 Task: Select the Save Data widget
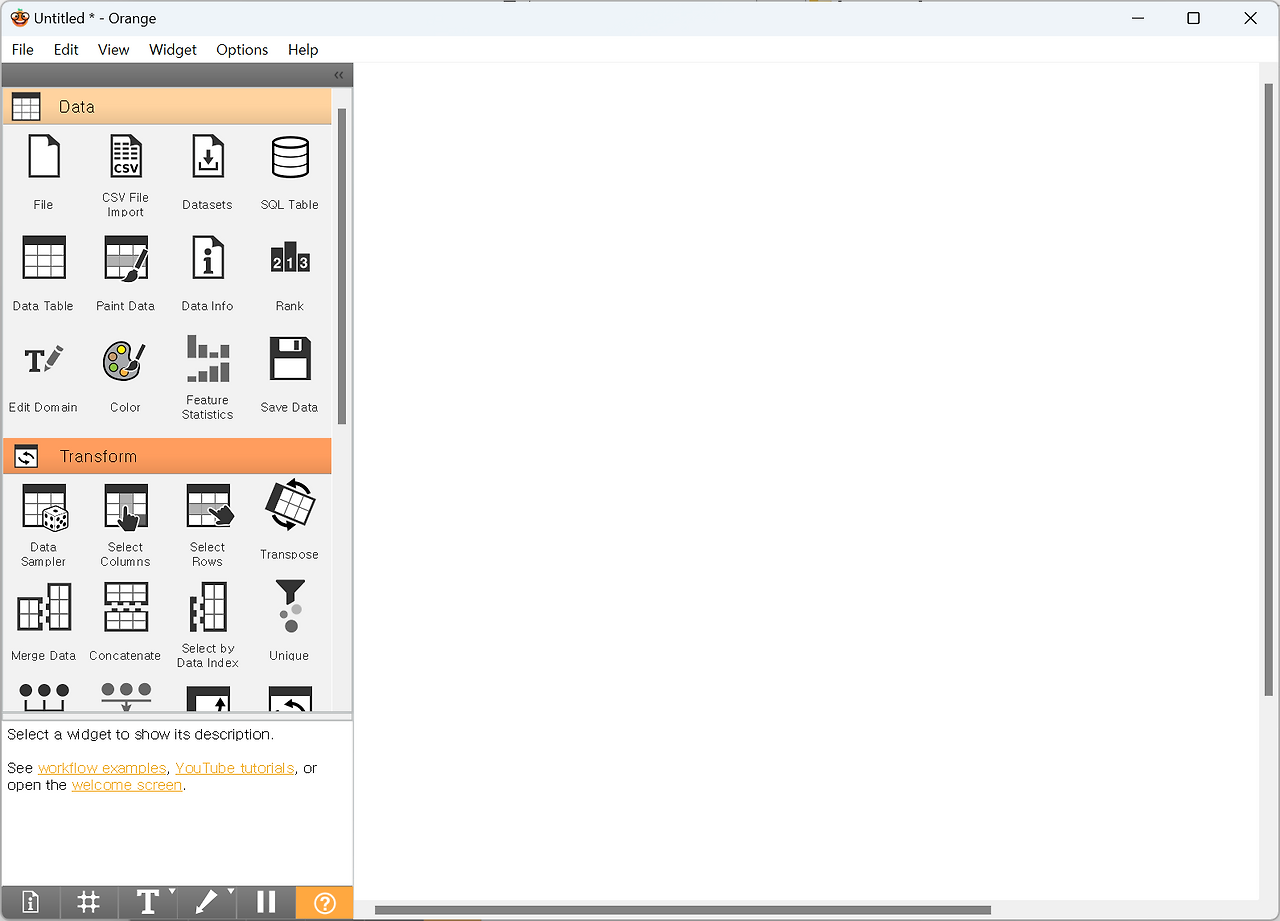tap(290, 359)
